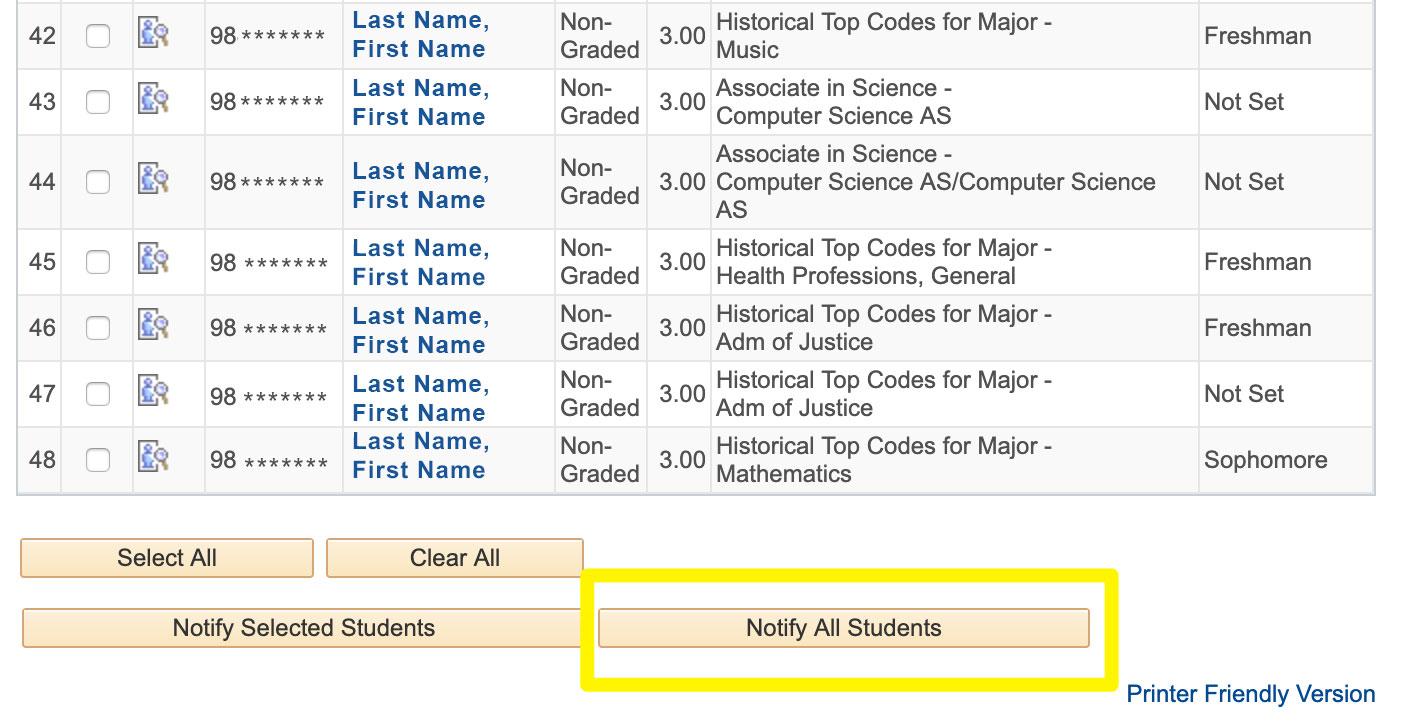Open the student name link in row 43
Screen dimensions: 1402x728
pyautogui.click(x=420, y=102)
